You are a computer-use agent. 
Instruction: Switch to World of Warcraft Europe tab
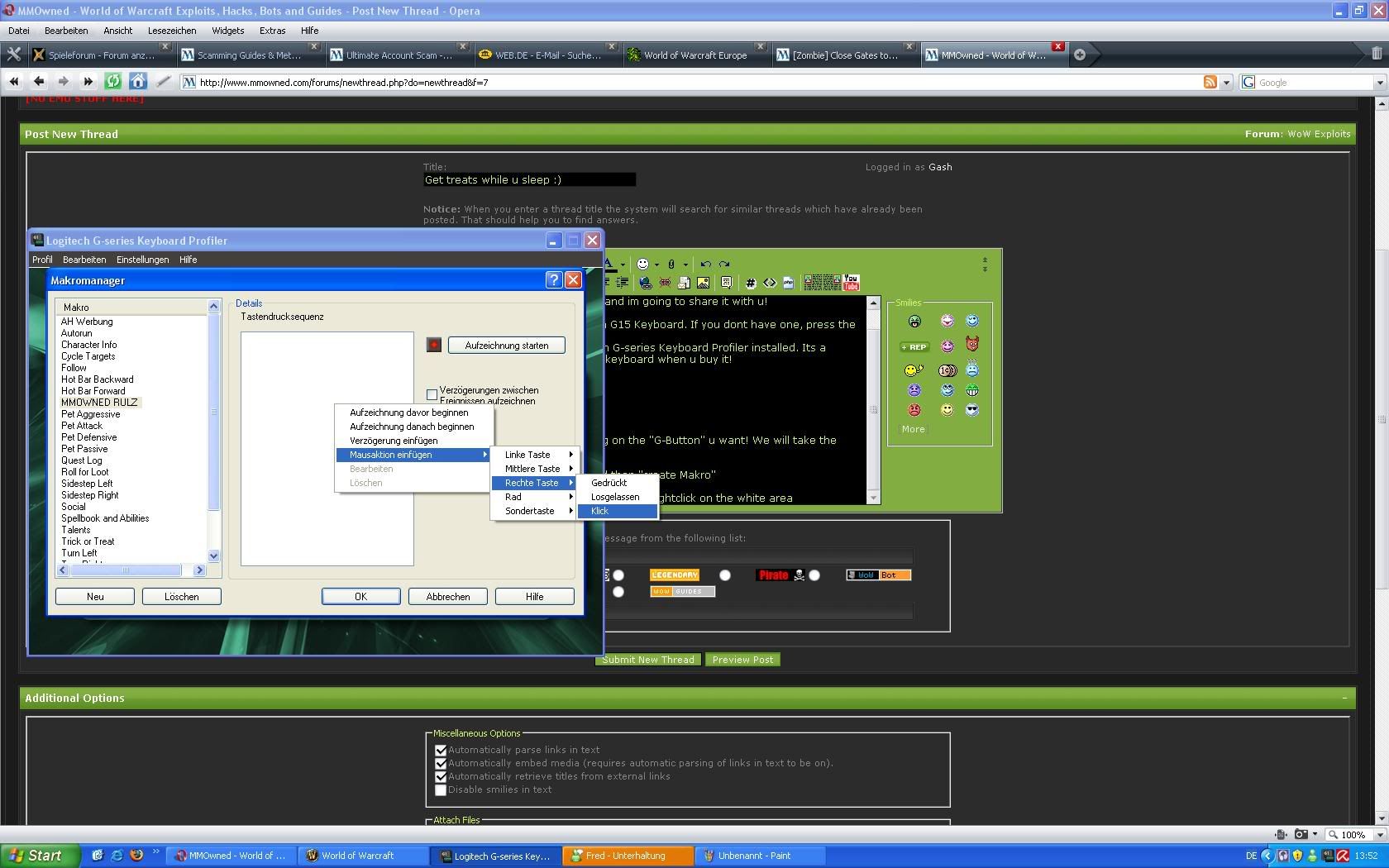(695, 55)
